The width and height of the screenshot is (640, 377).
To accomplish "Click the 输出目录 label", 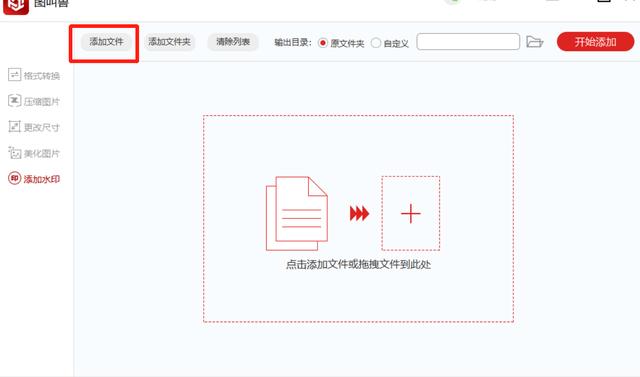I will pos(293,42).
